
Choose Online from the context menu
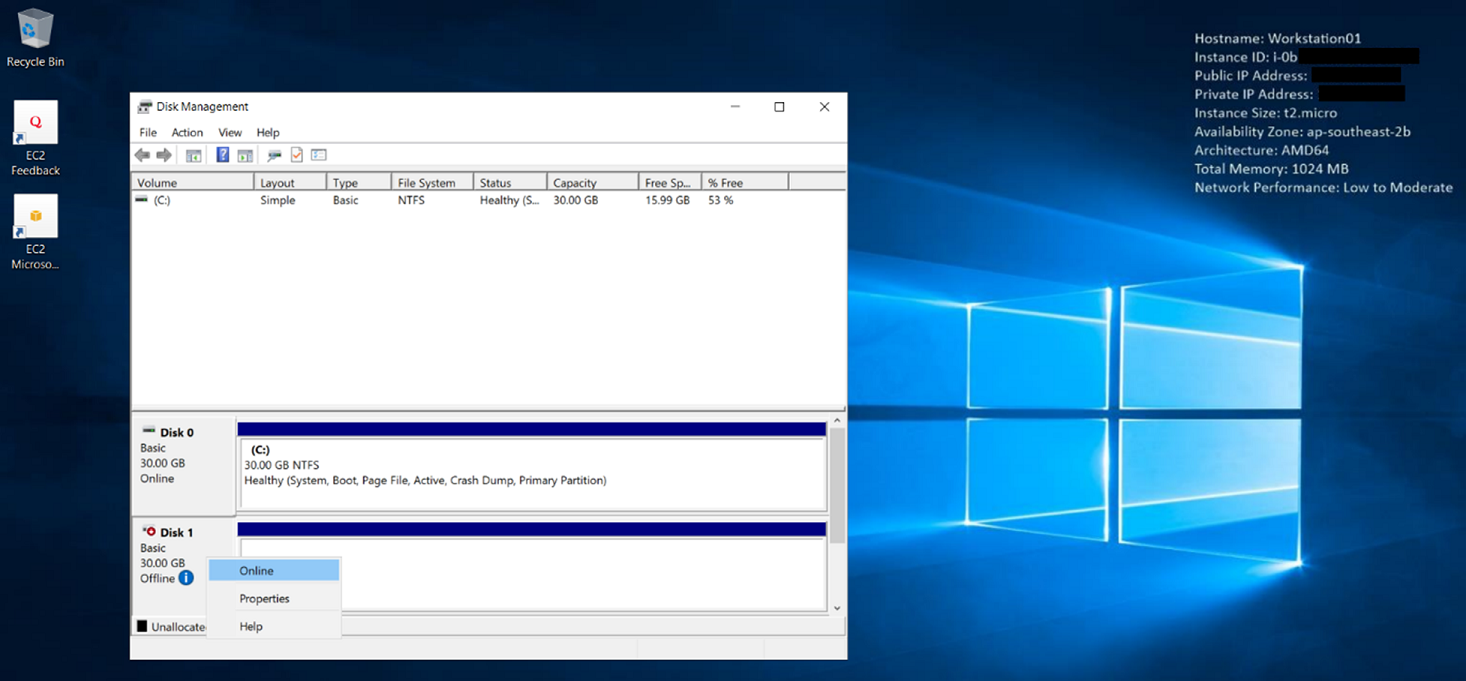tap(273, 570)
